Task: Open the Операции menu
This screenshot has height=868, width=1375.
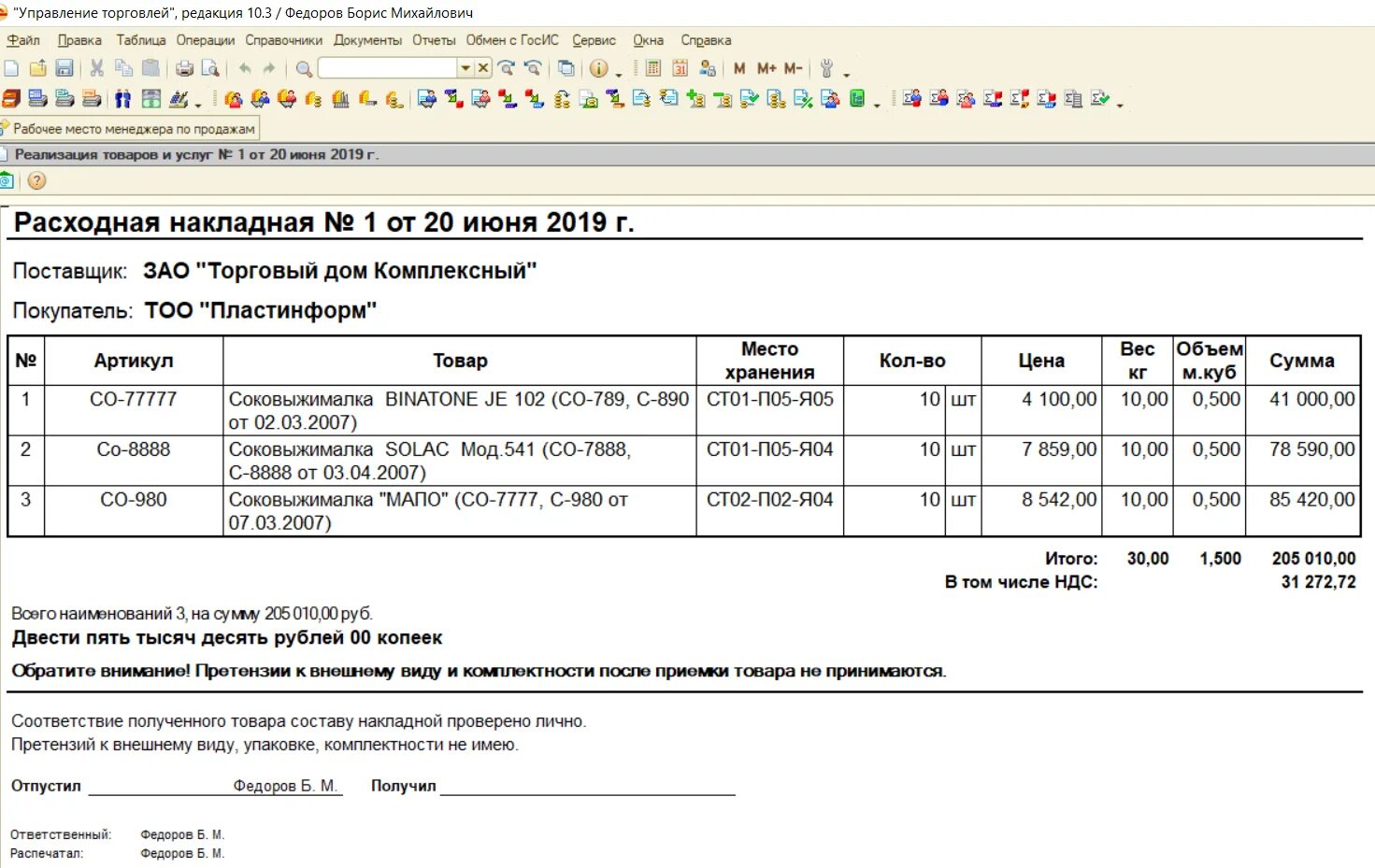Action: tap(206, 40)
